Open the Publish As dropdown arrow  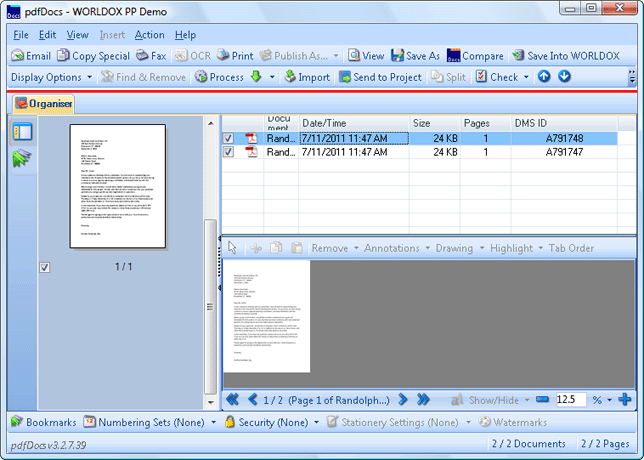(x=336, y=55)
